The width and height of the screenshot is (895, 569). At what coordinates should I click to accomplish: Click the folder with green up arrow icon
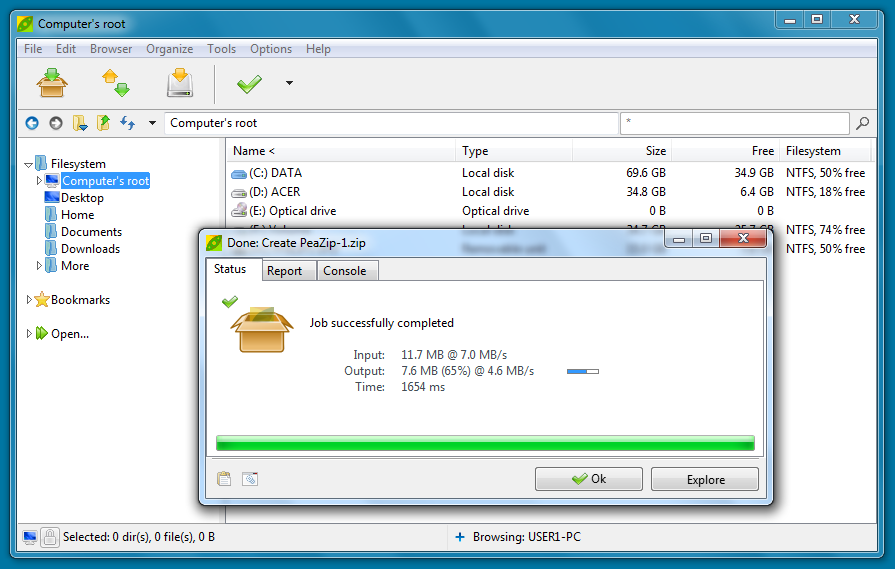pyautogui.click(x=103, y=123)
